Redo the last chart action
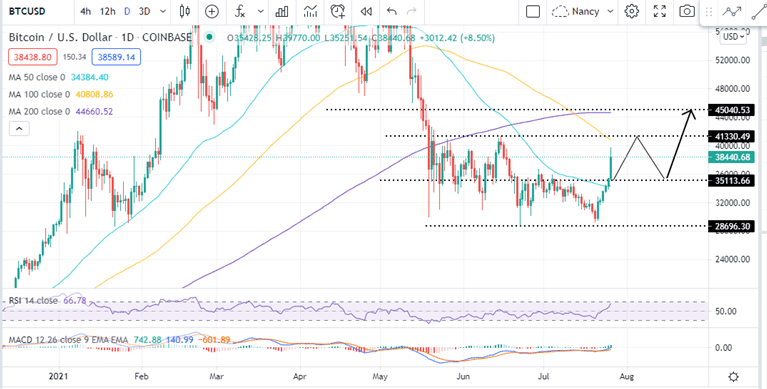The image size is (767, 389). [x=412, y=11]
